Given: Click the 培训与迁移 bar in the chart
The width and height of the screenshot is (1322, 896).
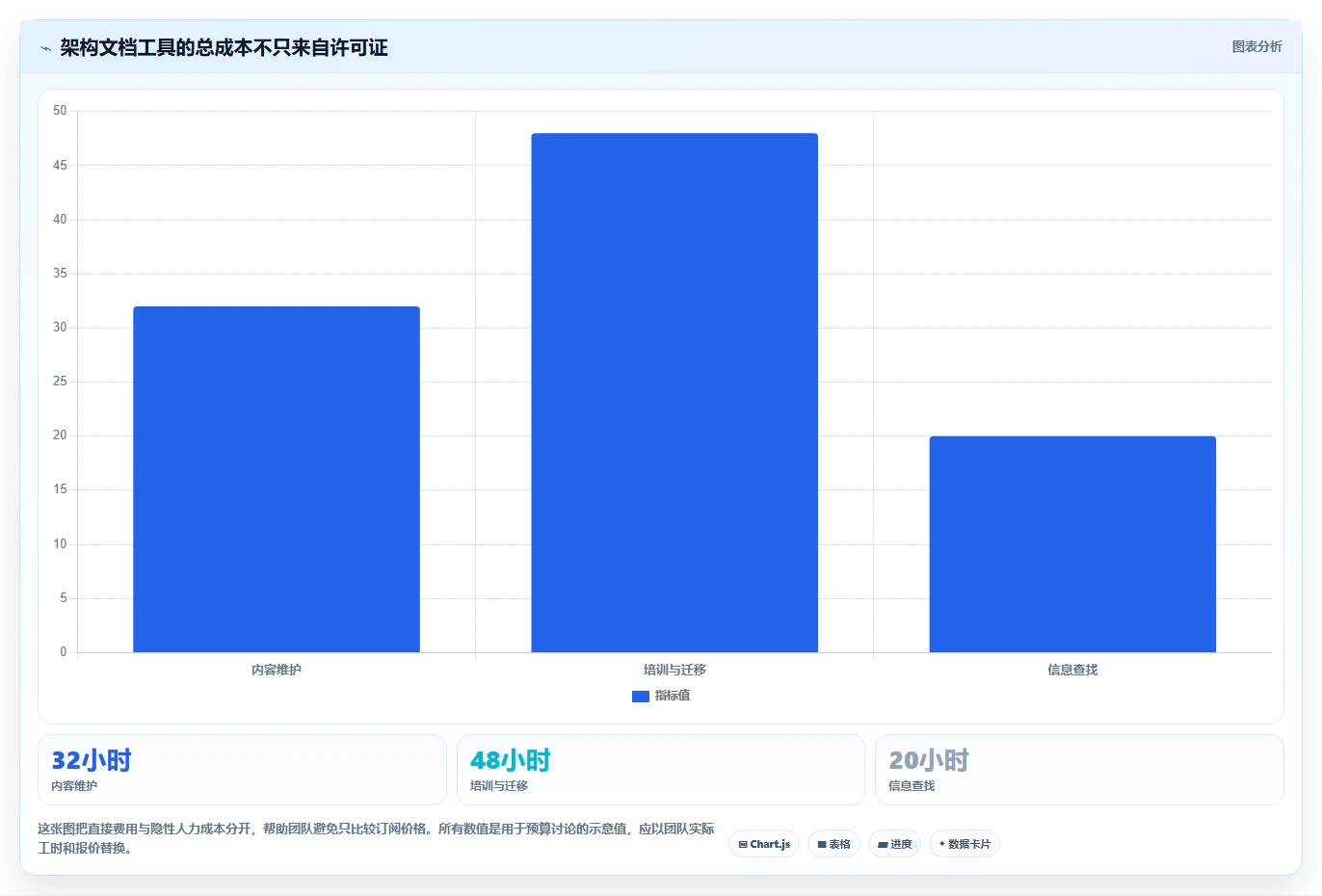Looking at the screenshot, I should click(x=674, y=393).
